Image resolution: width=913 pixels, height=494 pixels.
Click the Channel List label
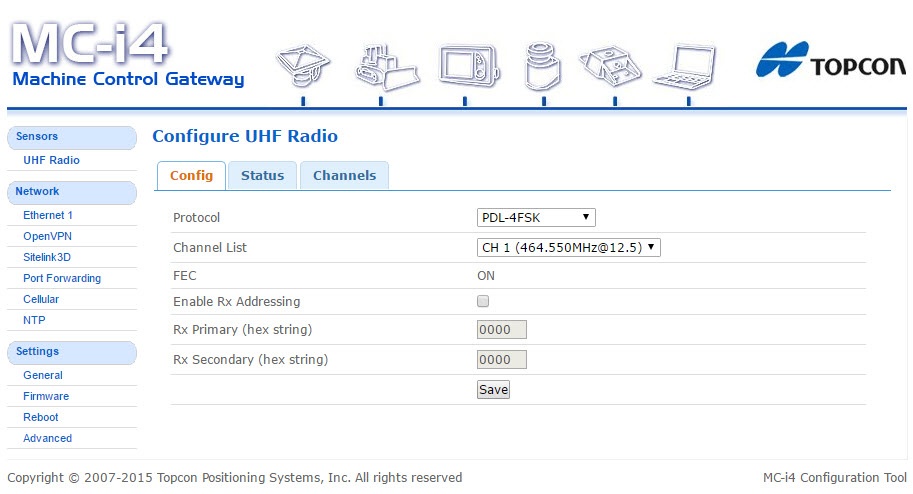[x=210, y=248]
